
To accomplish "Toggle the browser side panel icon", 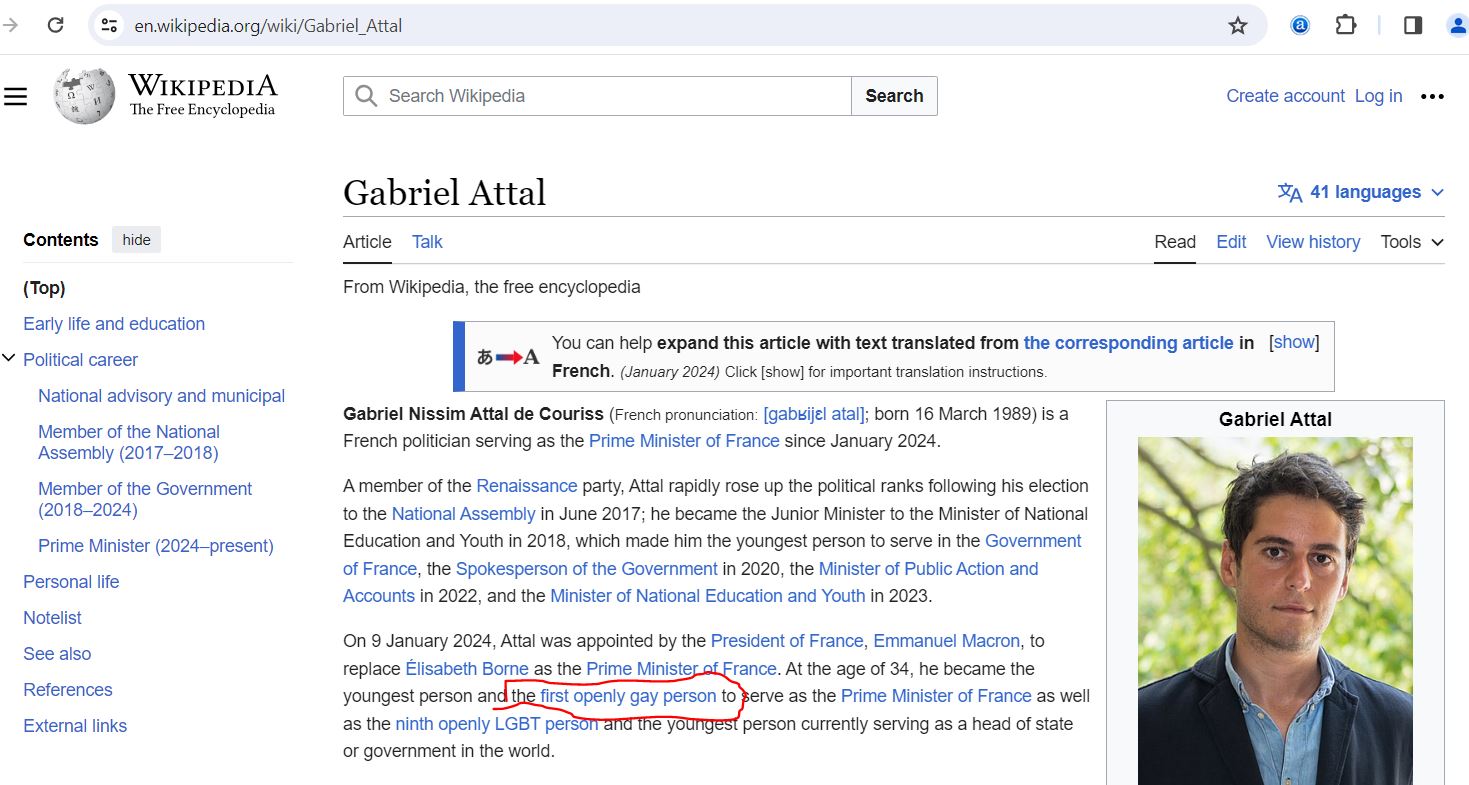I will point(1413,25).
